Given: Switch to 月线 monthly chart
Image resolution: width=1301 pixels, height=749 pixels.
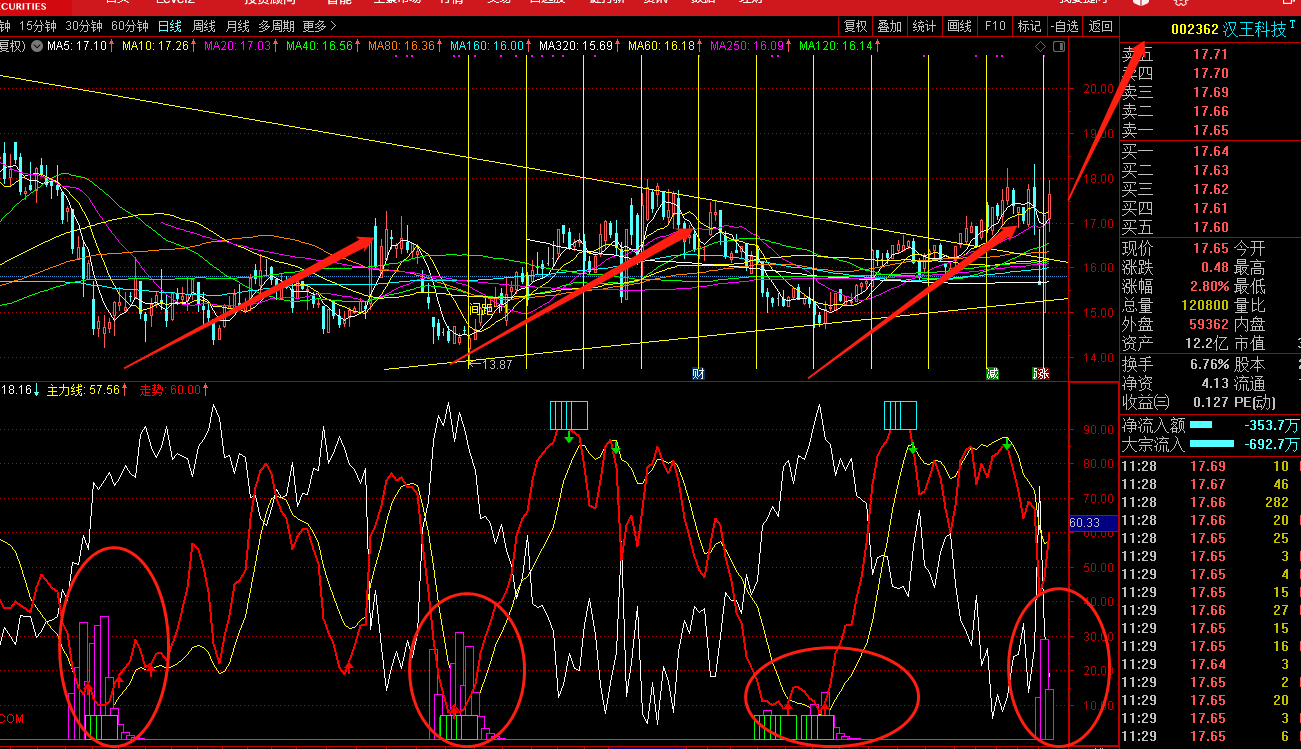Looking at the screenshot, I should [x=238, y=26].
